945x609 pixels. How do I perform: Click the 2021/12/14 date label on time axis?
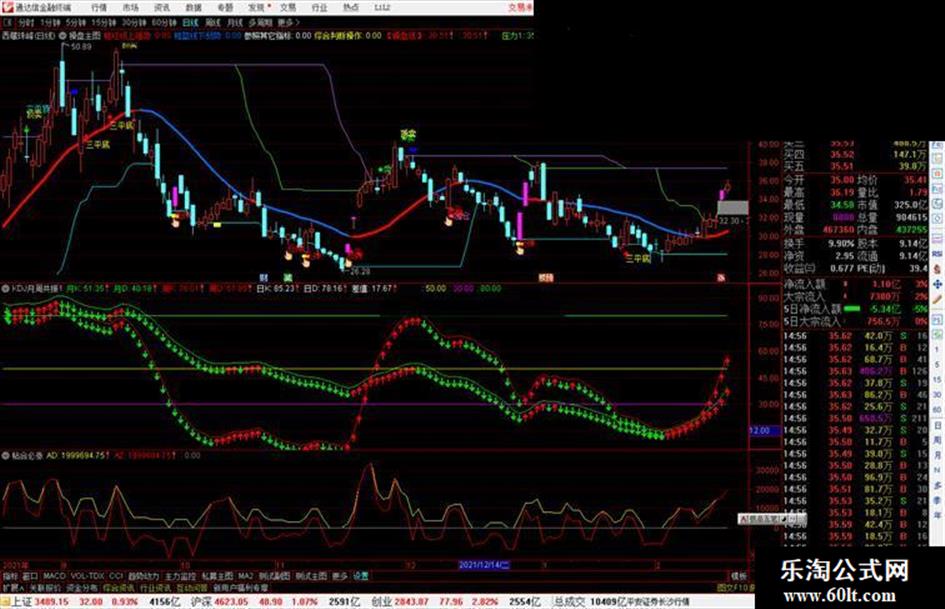coord(485,565)
